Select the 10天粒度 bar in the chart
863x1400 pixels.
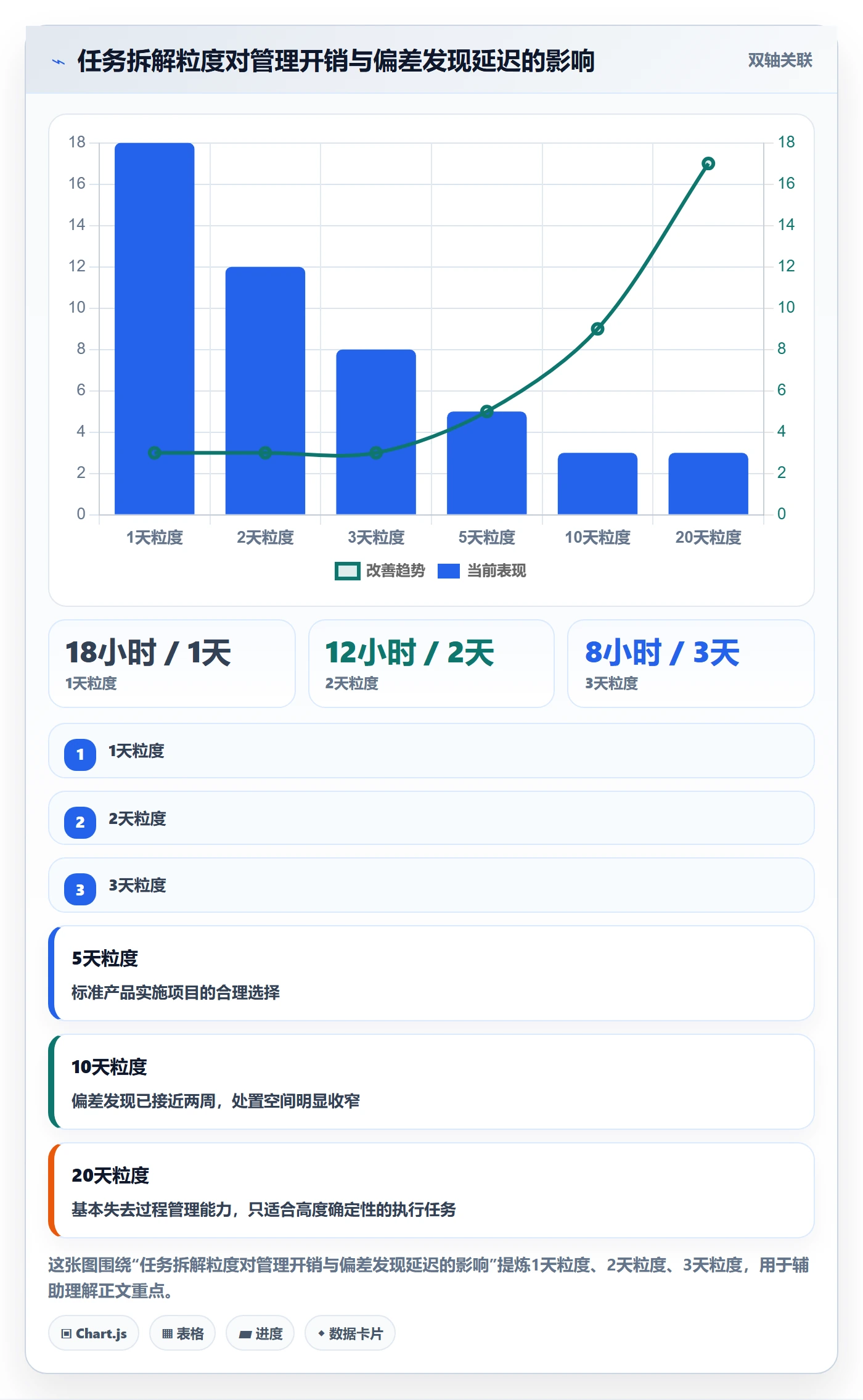click(597, 484)
